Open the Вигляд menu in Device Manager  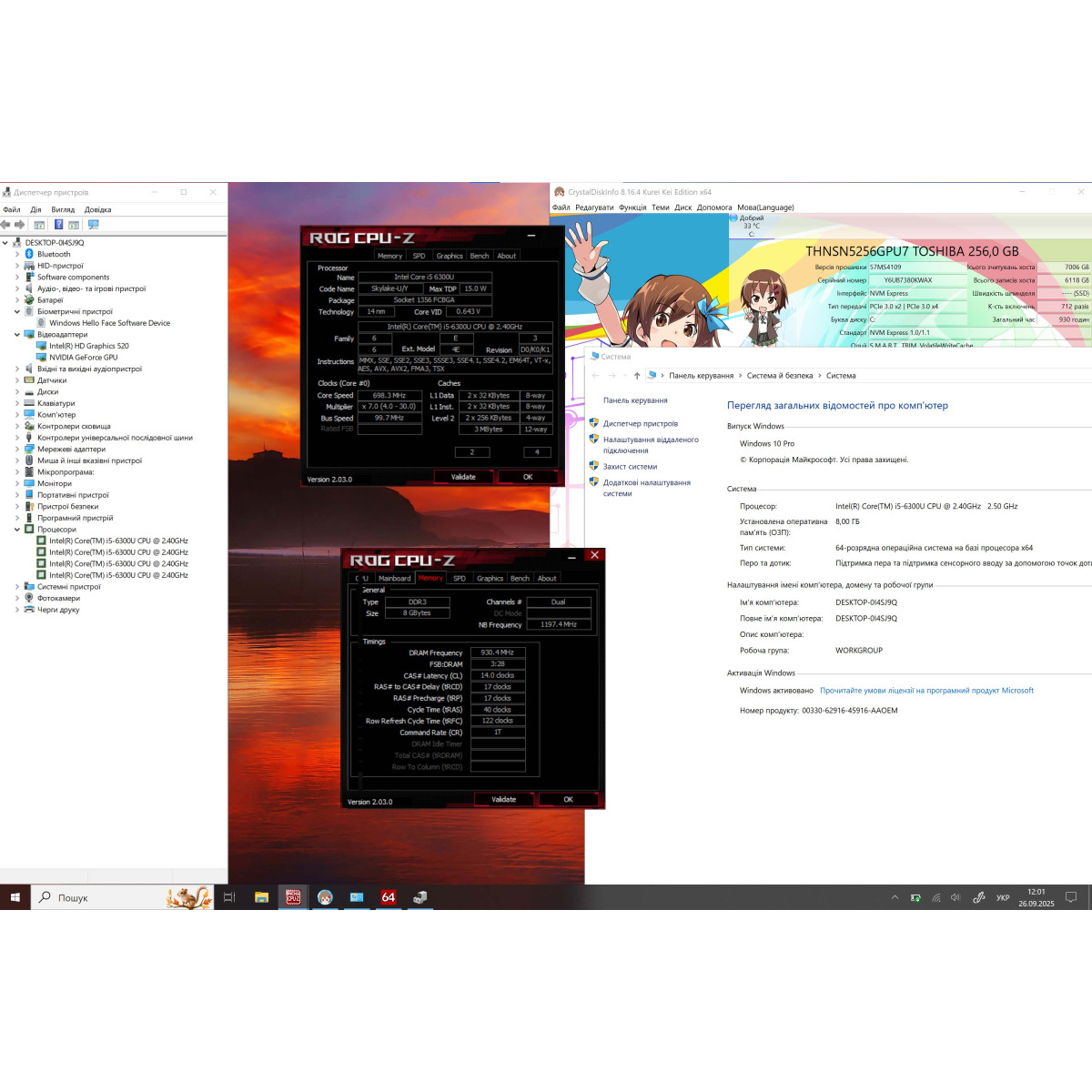tap(63, 209)
